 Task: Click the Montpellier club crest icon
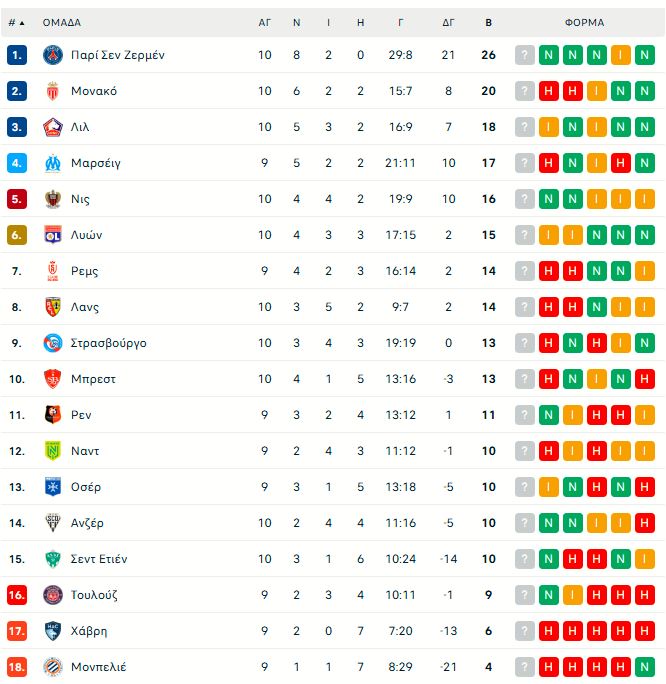click(53, 667)
